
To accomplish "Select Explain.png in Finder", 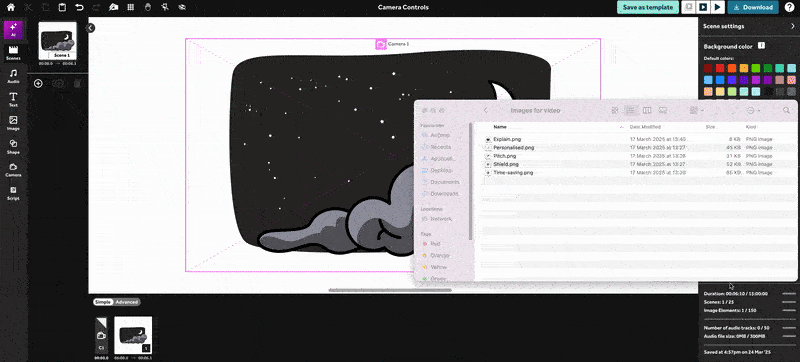I will point(507,139).
